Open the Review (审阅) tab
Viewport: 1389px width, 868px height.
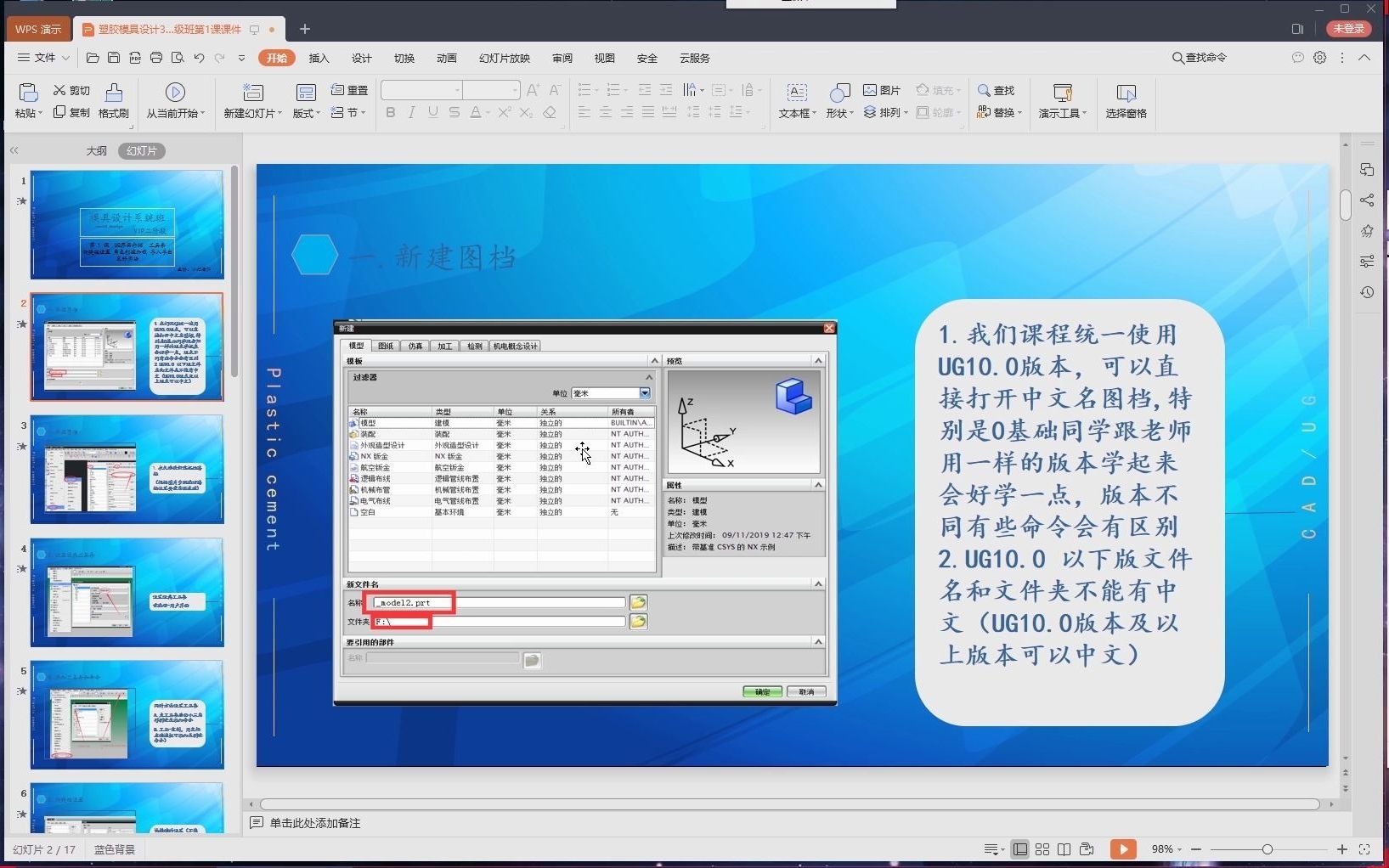pos(562,58)
